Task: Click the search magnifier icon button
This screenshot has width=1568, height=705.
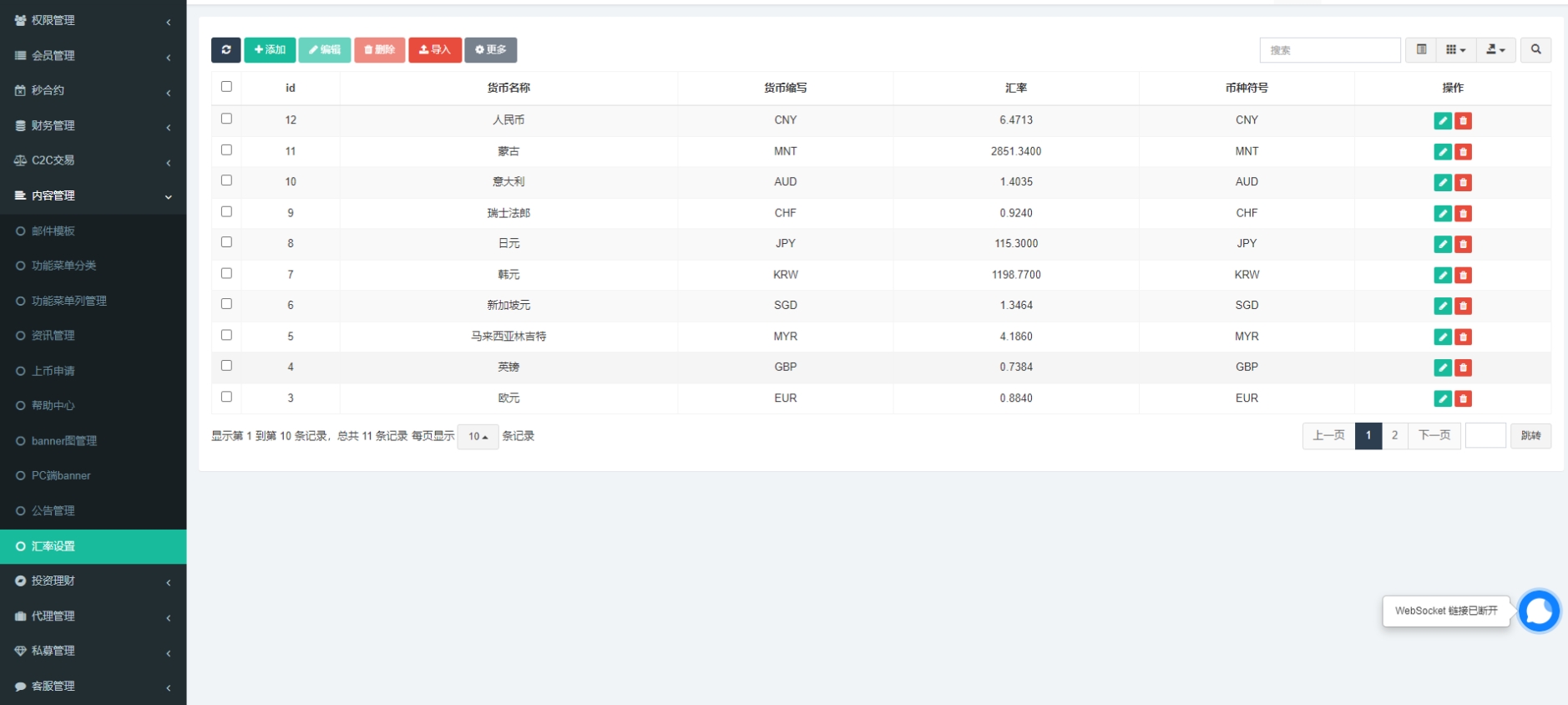Action: tap(1535, 50)
